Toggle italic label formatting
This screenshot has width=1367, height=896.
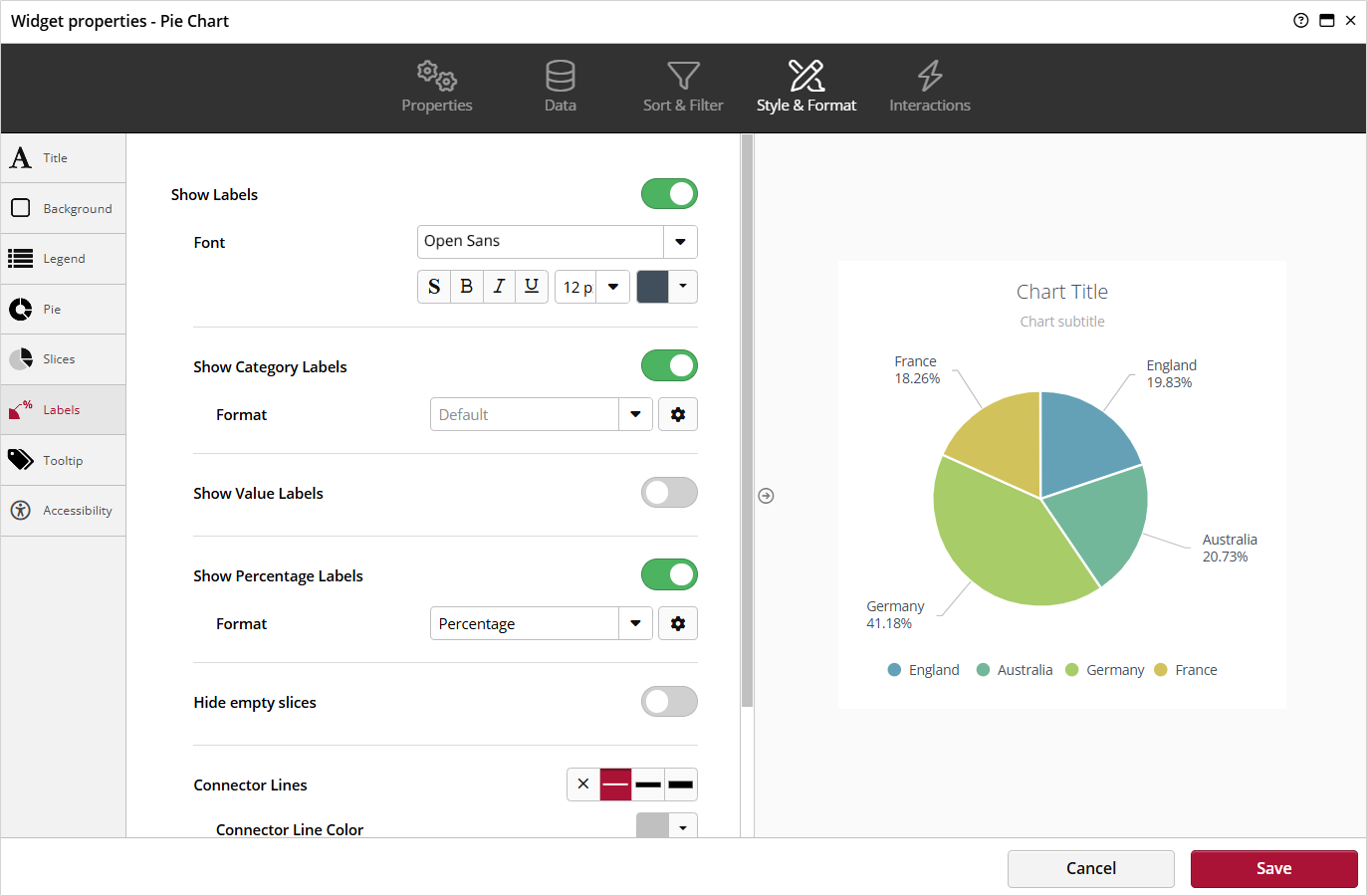(500, 287)
